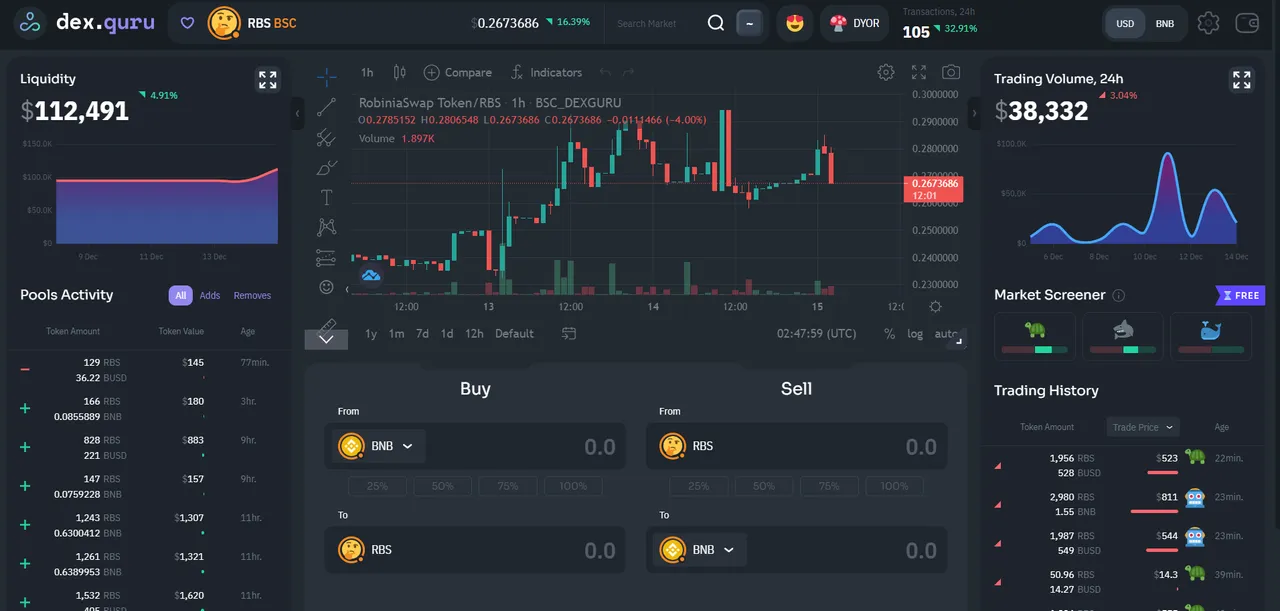Switch currency display to BNB
The width and height of the screenshot is (1280, 611).
1165,23
